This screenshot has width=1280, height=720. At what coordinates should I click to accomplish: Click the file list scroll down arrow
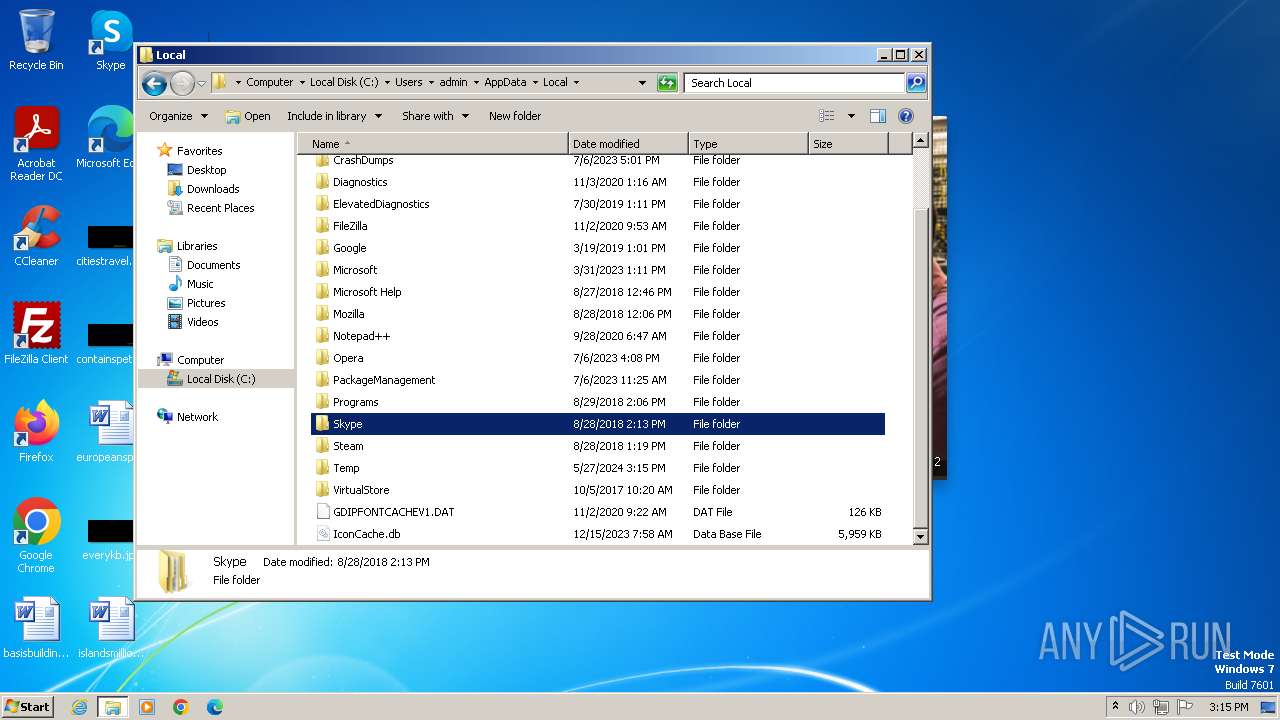[921, 537]
